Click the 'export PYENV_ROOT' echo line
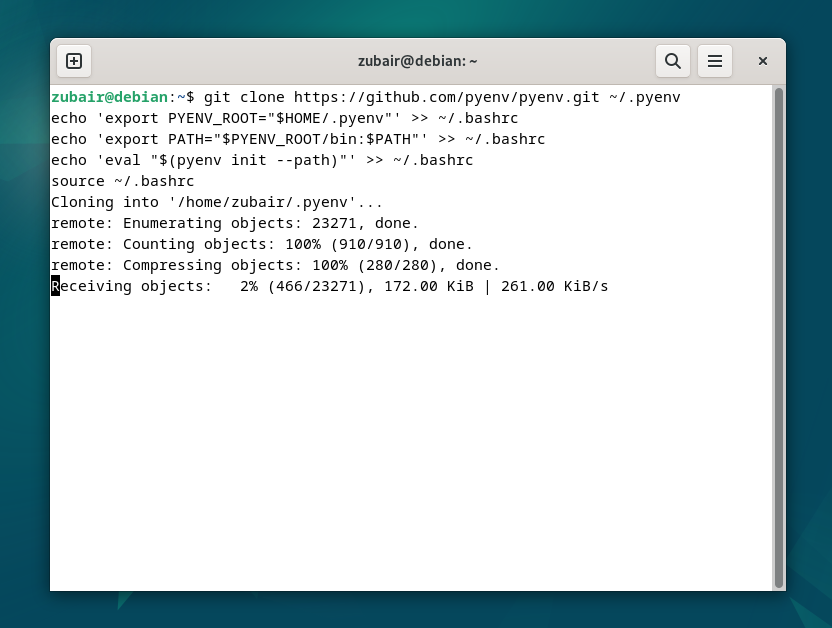 284,118
